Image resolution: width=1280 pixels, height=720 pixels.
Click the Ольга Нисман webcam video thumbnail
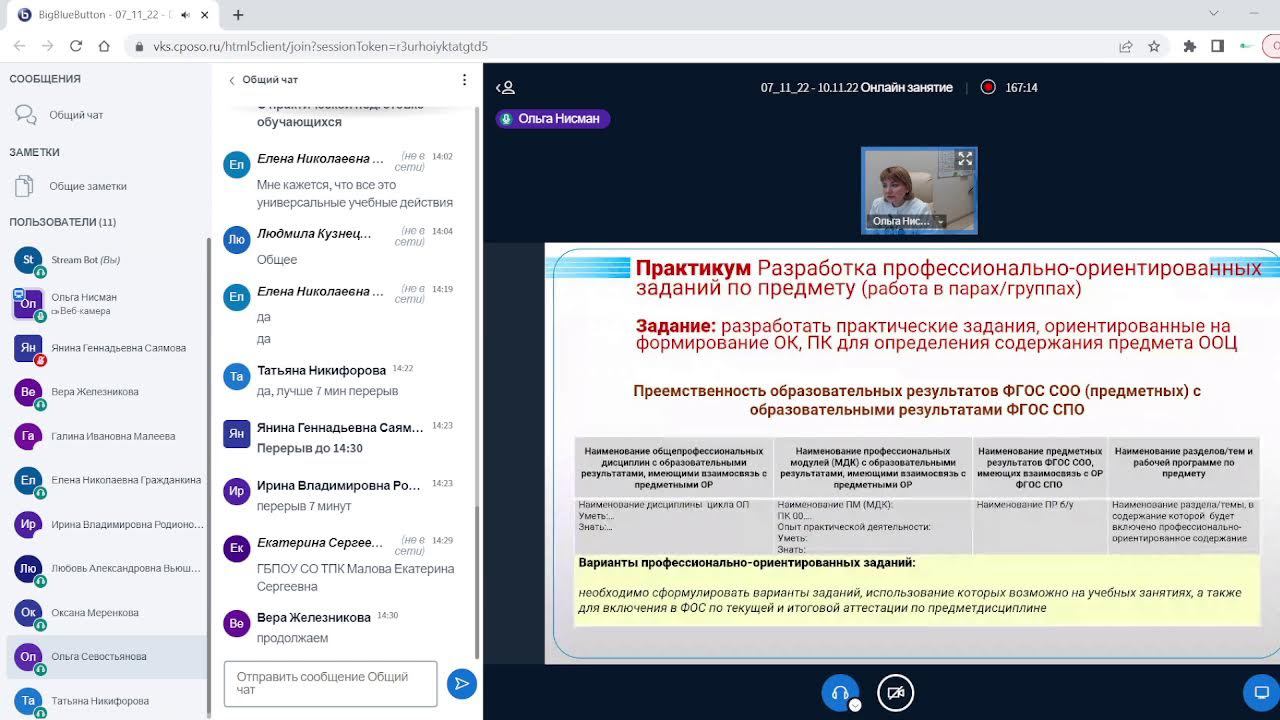pos(919,191)
